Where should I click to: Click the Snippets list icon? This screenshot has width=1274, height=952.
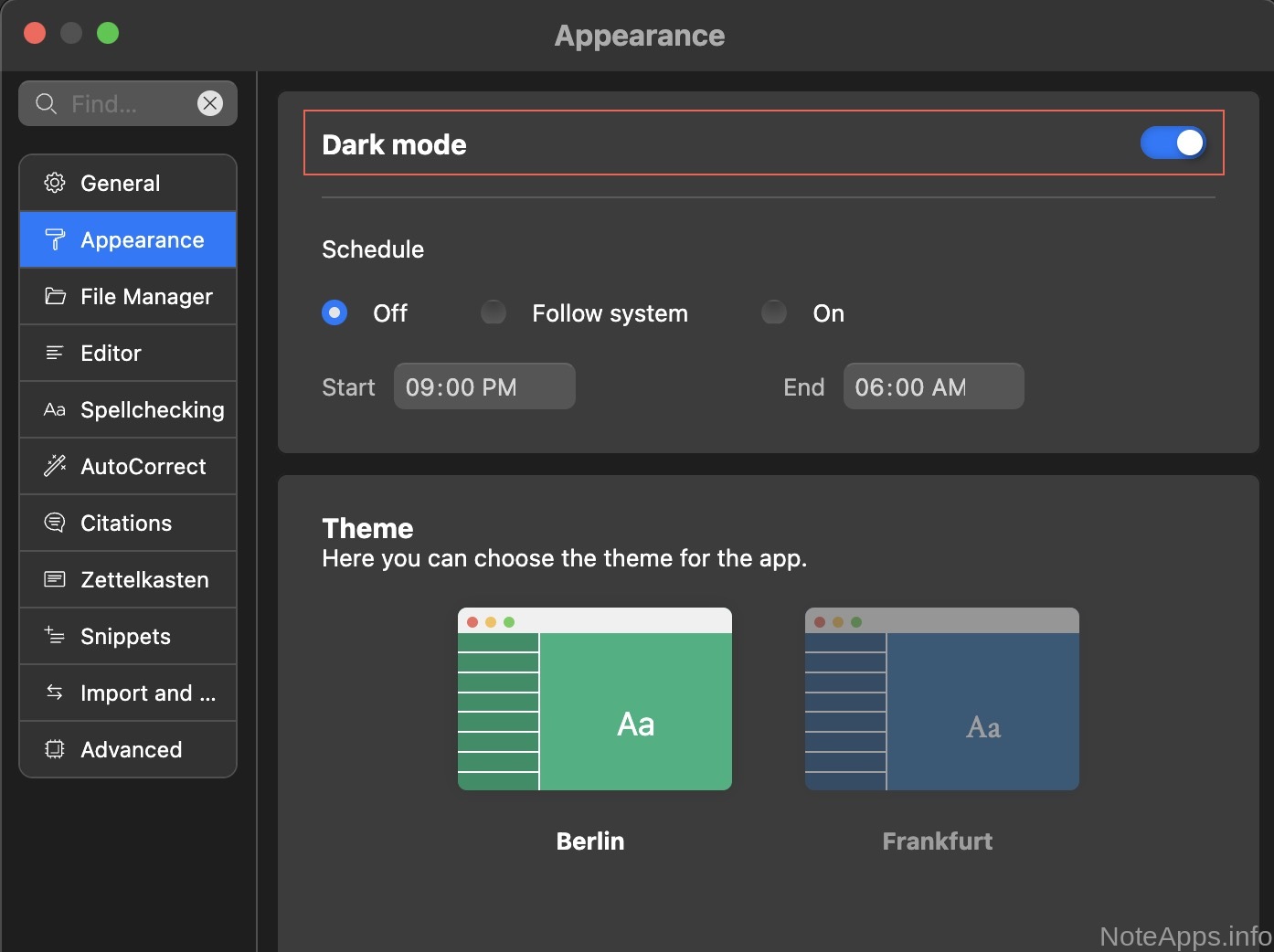pyautogui.click(x=55, y=636)
